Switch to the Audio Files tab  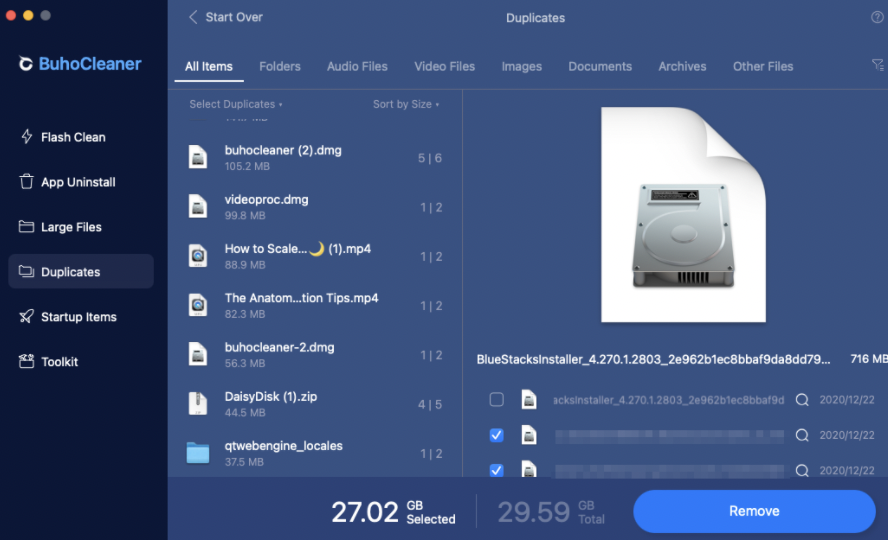357,66
